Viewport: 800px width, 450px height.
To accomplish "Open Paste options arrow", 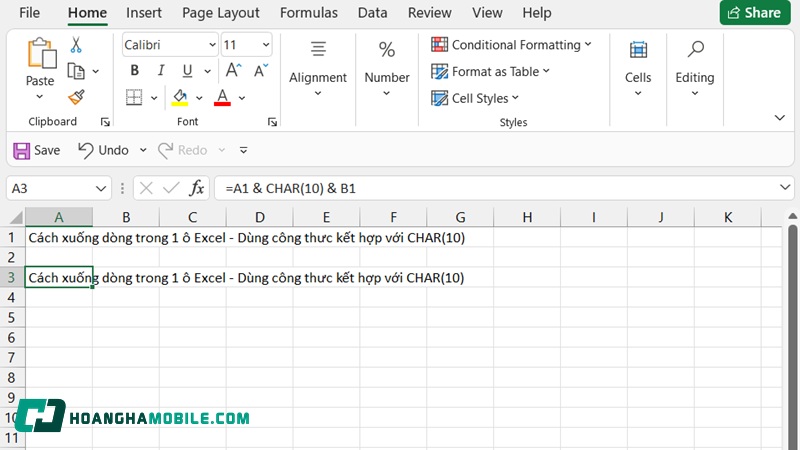I will (40, 96).
